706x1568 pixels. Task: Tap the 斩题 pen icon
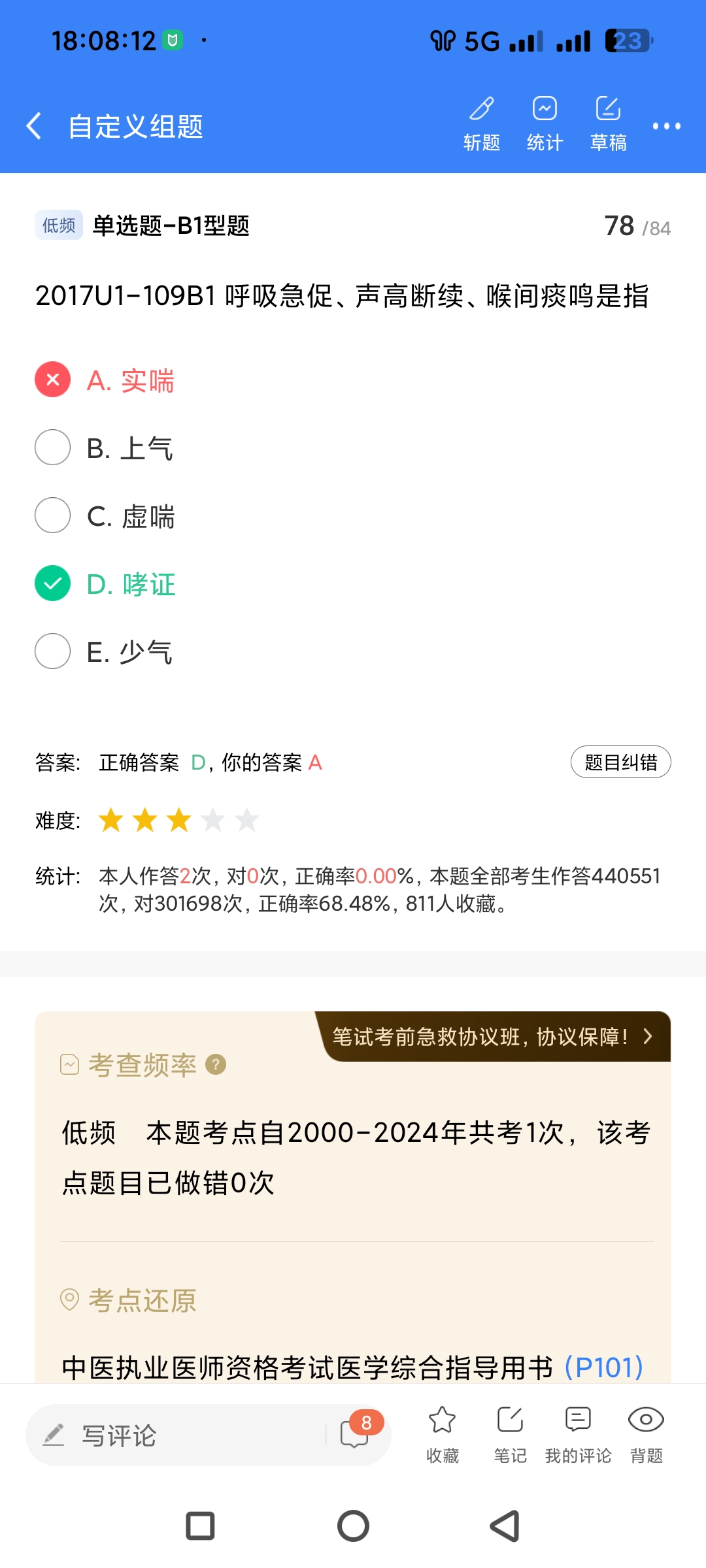pos(482,110)
